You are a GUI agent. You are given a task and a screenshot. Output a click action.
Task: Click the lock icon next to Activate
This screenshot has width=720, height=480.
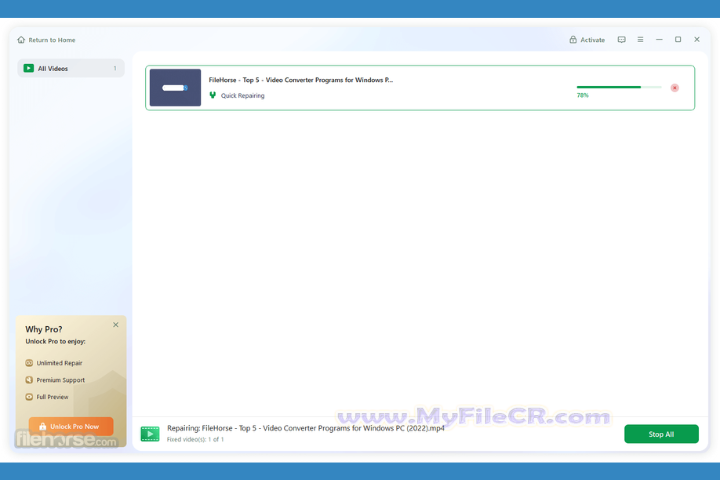pyautogui.click(x=573, y=40)
